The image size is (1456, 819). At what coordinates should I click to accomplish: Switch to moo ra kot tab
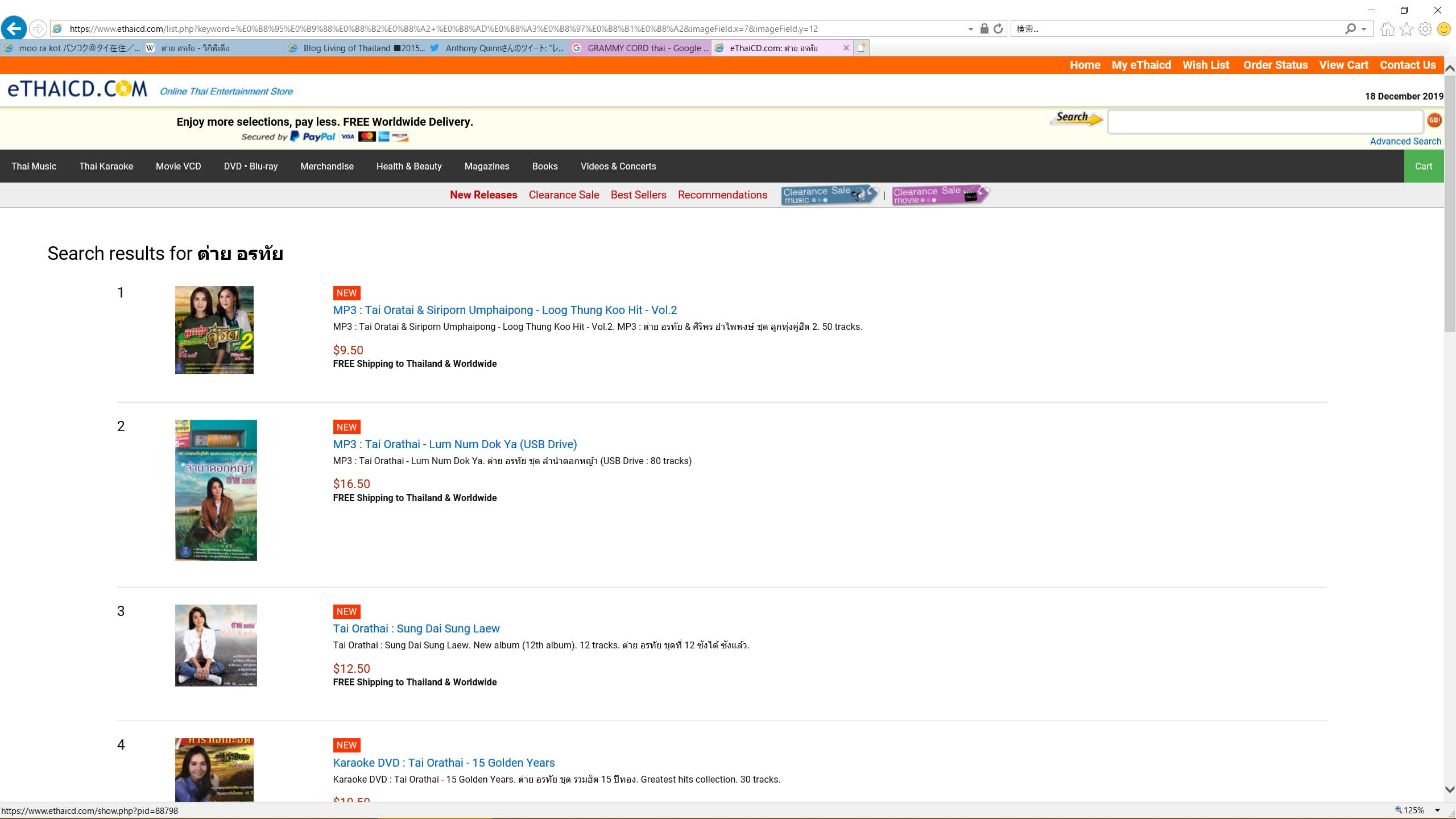coord(71,48)
